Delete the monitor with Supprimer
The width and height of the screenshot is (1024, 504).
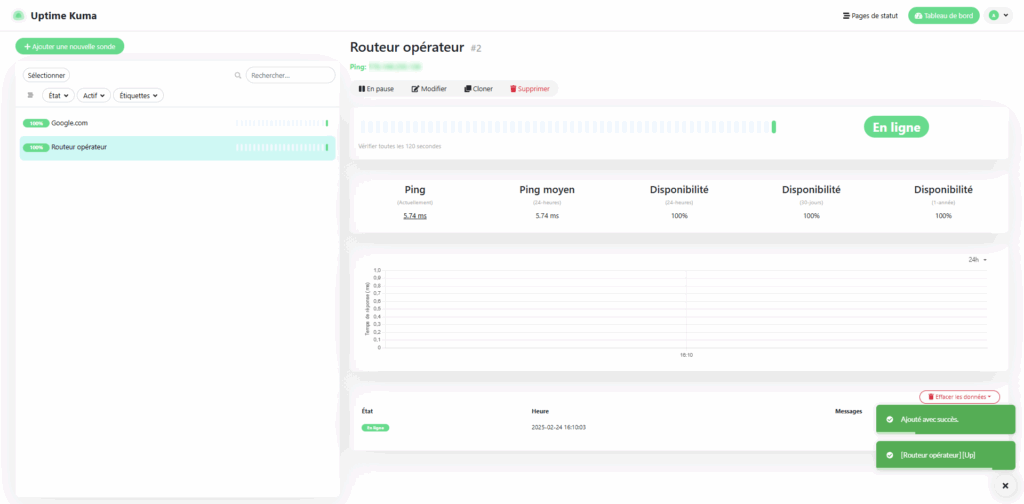tap(529, 89)
